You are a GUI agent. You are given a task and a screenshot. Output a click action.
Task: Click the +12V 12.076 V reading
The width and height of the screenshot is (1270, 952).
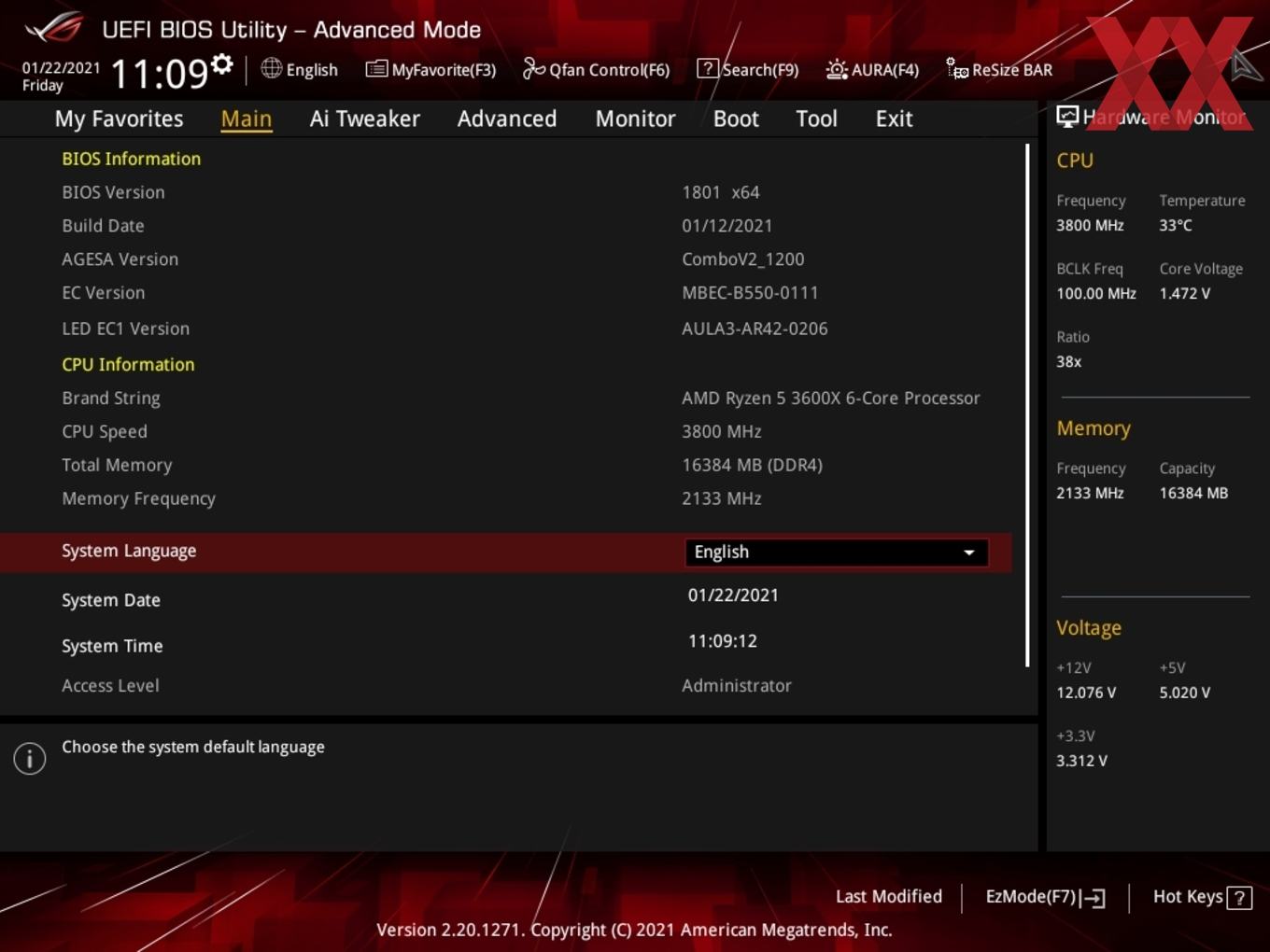pyautogui.click(x=1086, y=693)
